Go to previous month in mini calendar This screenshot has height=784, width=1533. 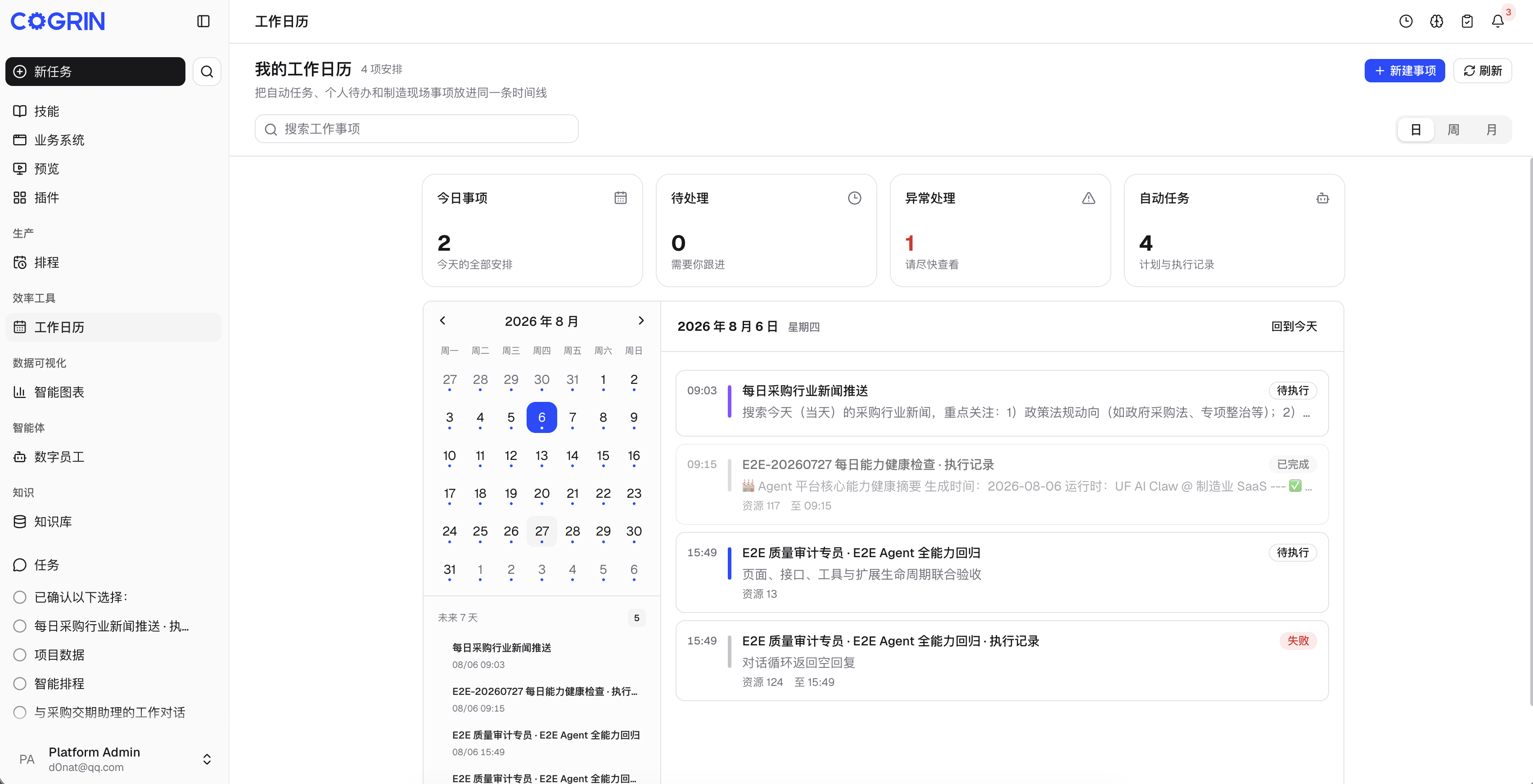(442, 321)
